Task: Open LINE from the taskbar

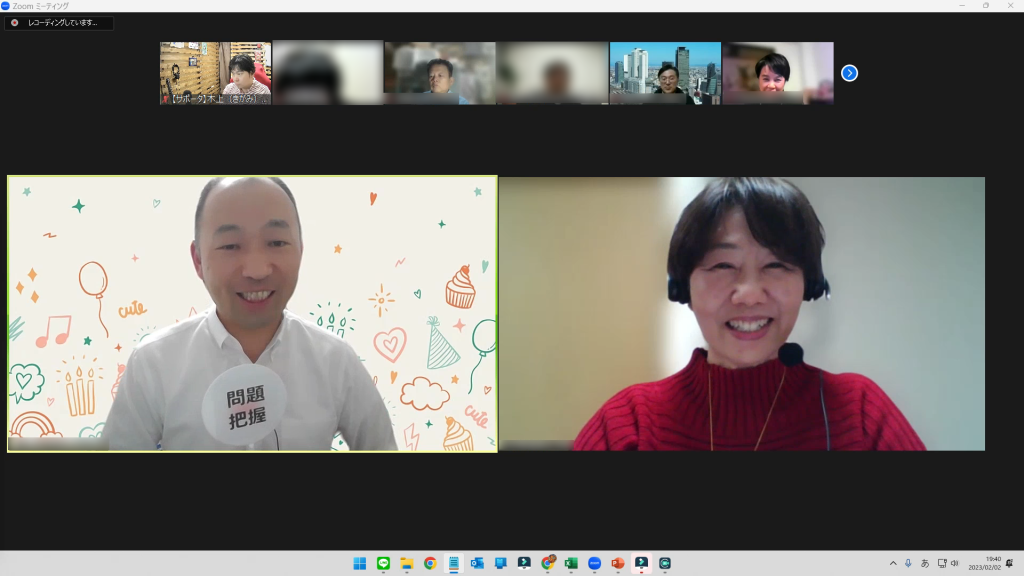Action: pos(383,563)
